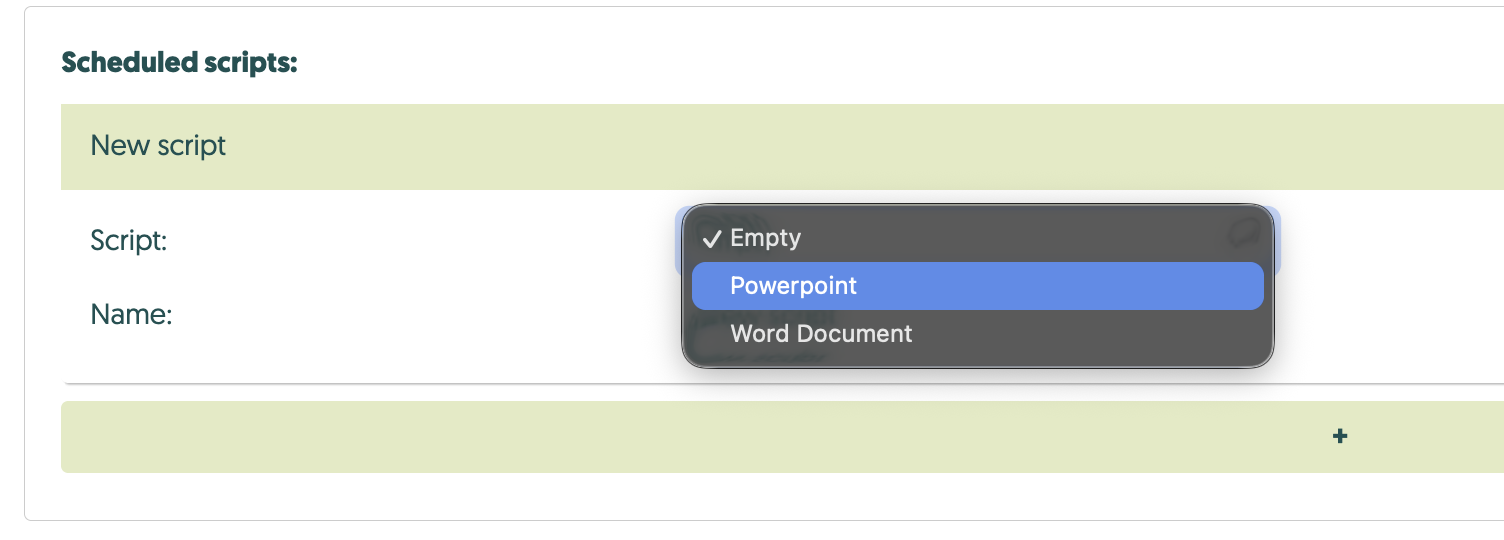Viewport: 1504px width, 540px height.
Task: Click the word scripts in section heading
Action: tap(250, 63)
